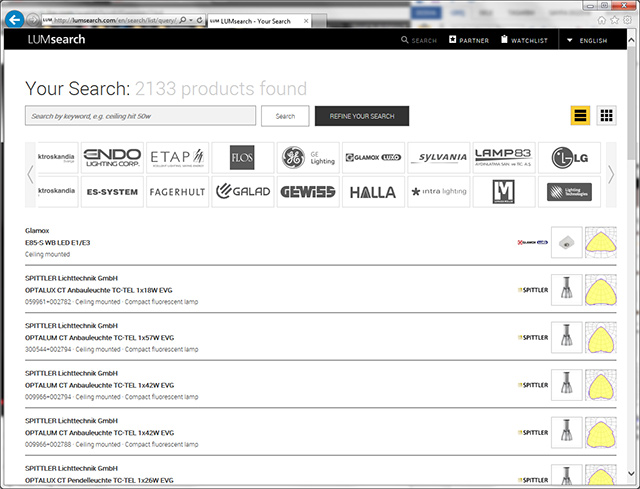The width and height of the screenshot is (640, 489).
Task: Click the scrollbar down arrow
Action: click(631, 473)
